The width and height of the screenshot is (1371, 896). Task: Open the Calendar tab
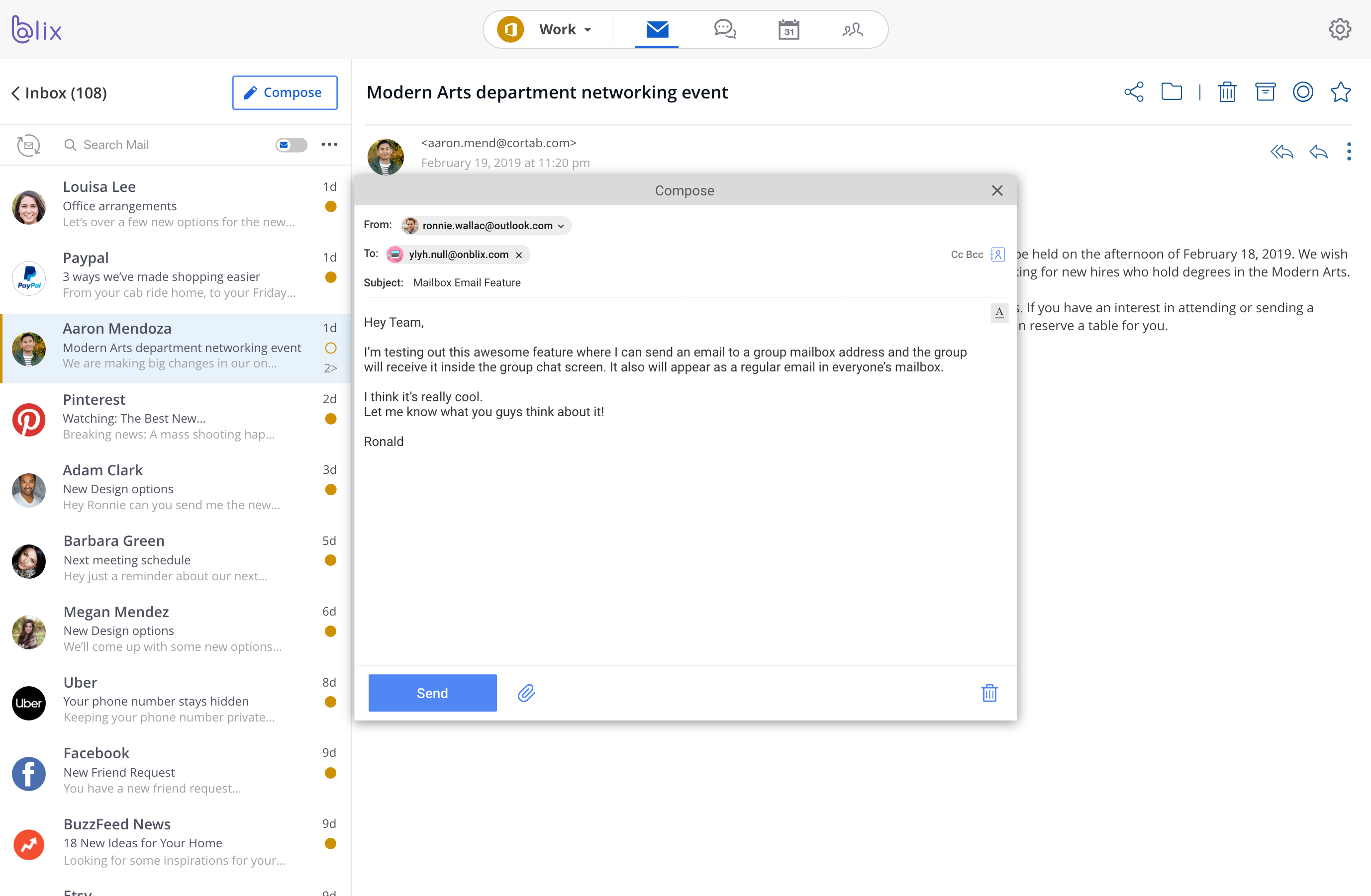[788, 29]
